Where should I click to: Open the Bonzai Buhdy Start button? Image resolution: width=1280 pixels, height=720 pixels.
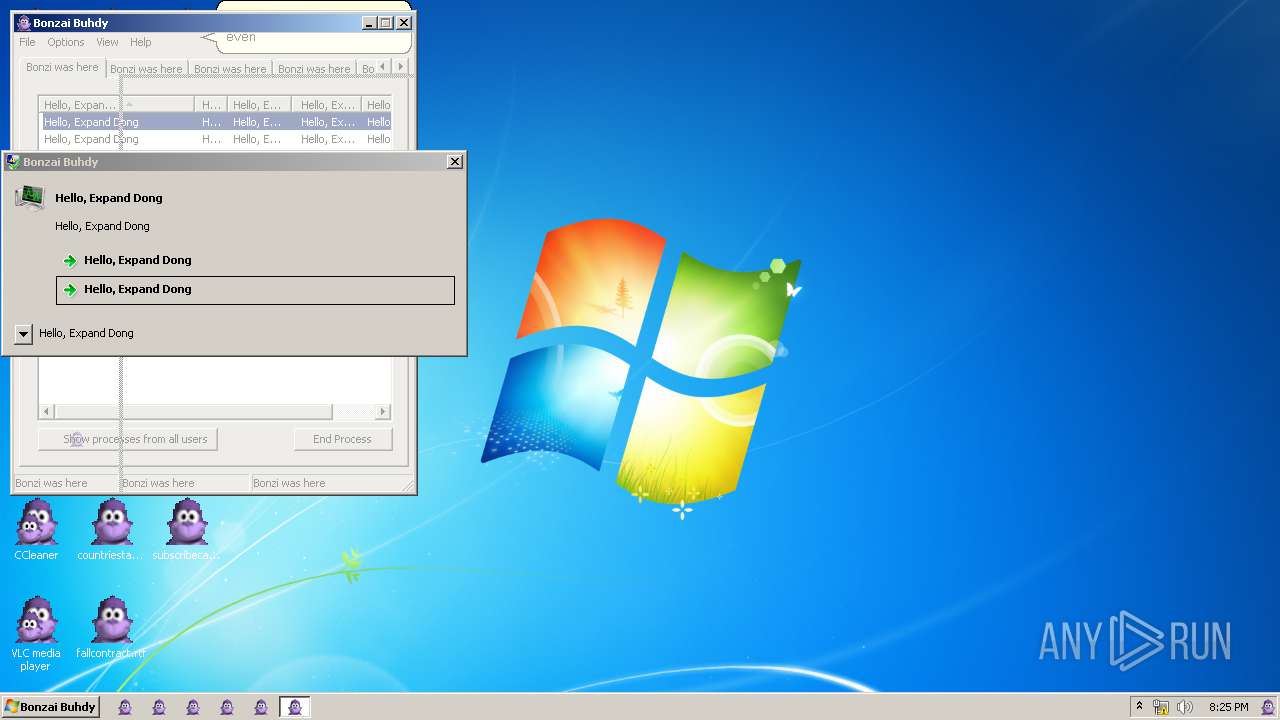point(50,707)
